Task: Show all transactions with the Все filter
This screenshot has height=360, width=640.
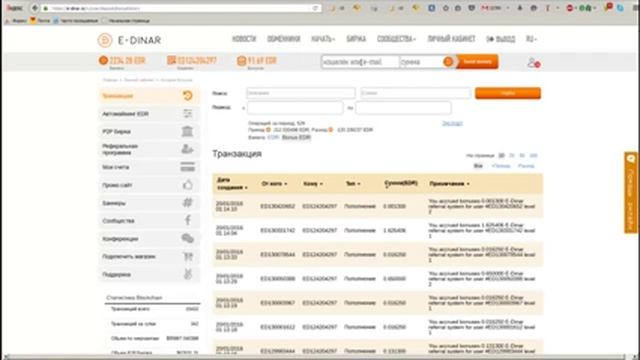Action: (478, 166)
